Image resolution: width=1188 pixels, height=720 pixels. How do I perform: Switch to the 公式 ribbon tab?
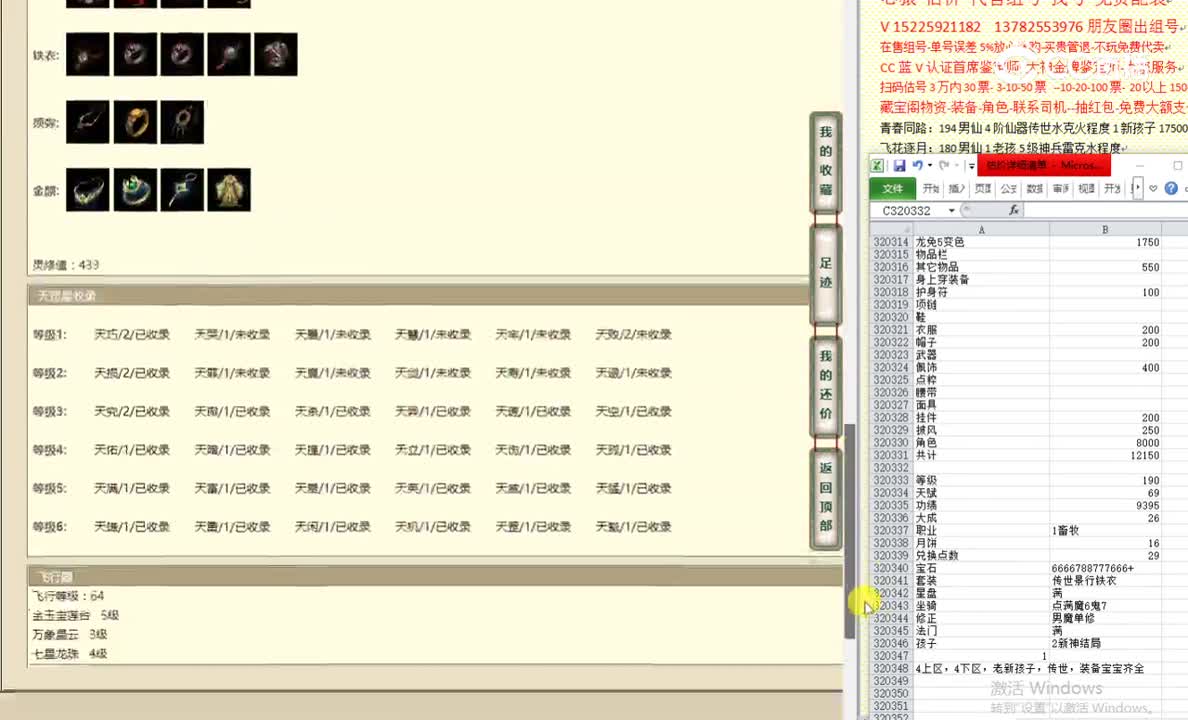pyautogui.click(x=1008, y=188)
